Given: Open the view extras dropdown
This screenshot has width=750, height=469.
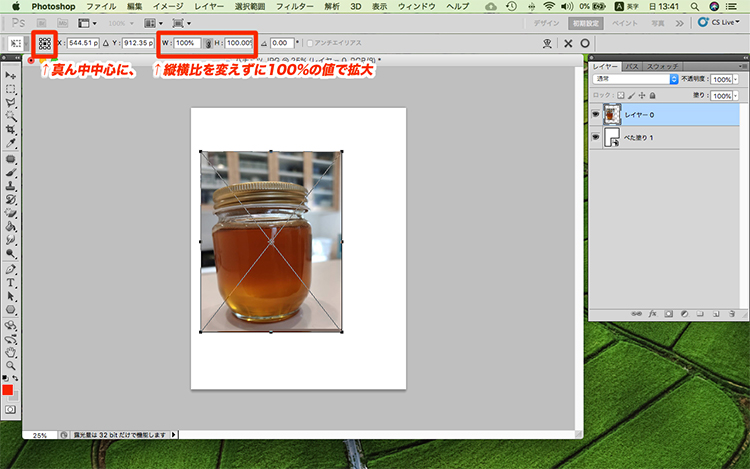Looking at the screenshot, I should [88, 23].
